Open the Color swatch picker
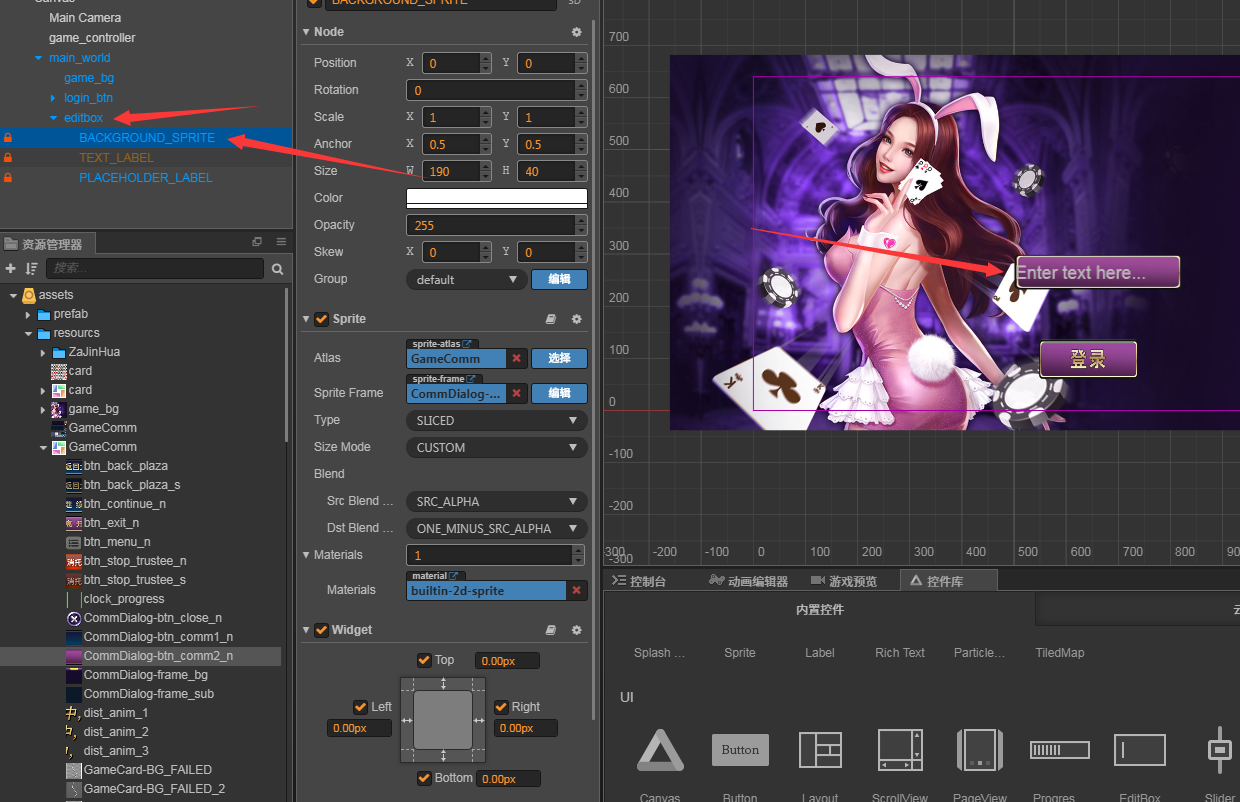This screenshot has width=1240, height=802. pyautogui.click(x=496, y=198)
